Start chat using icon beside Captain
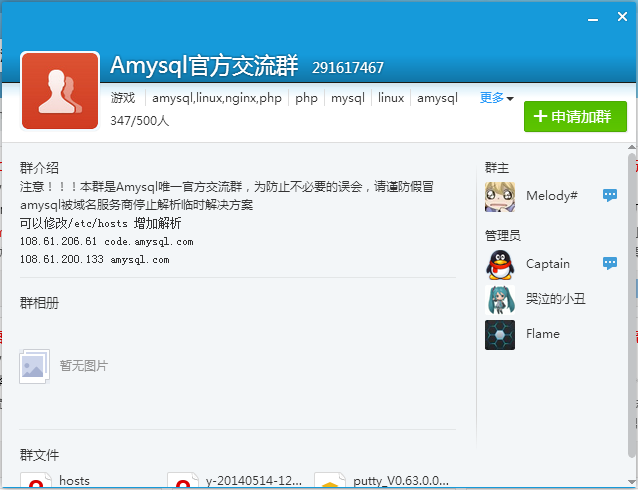The height and width of the screenshot is (490, 638). (609, 264)
